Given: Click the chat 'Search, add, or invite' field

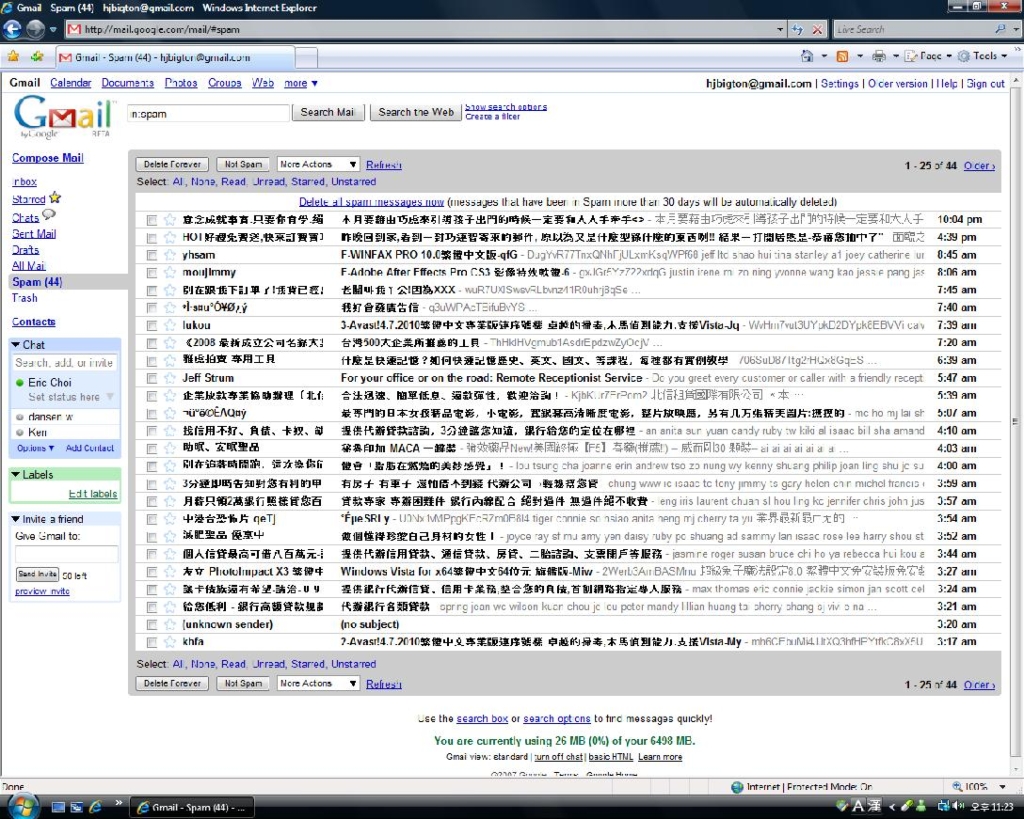Looking at the screenshot, I should 64,362.
